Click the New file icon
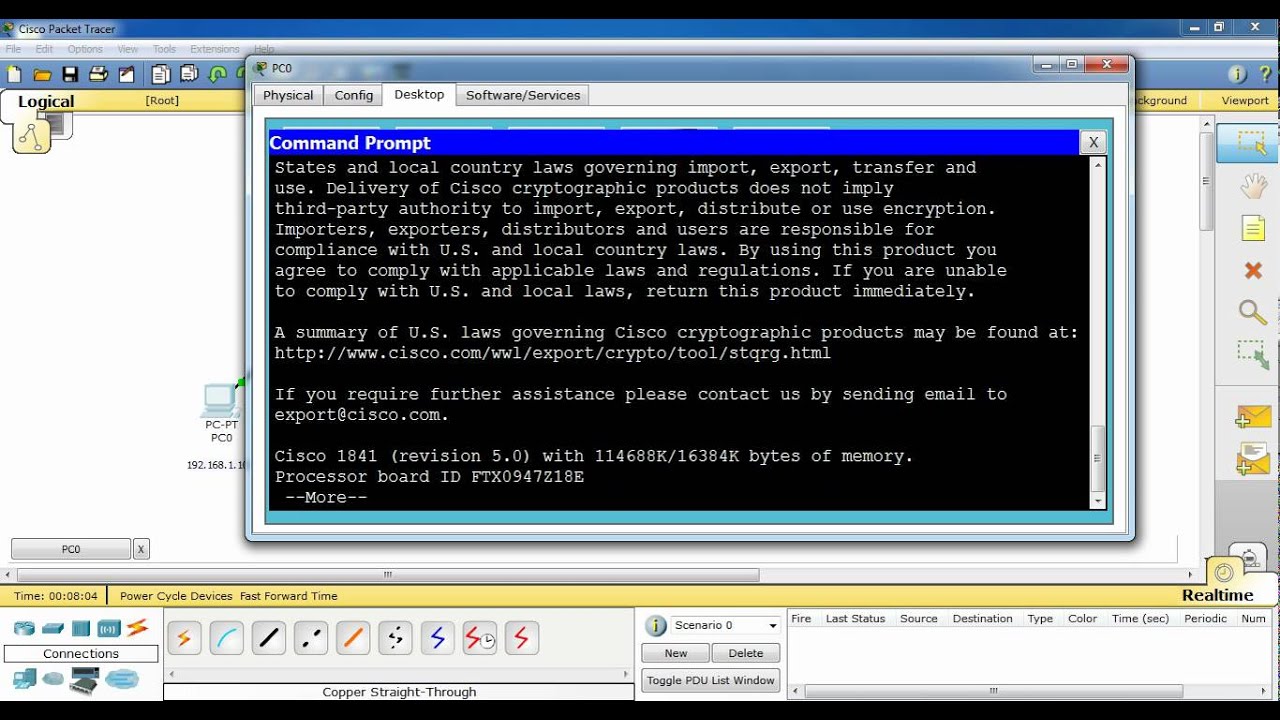The image size is (1280, 720). pyautogui.click(x=14, y=74)
